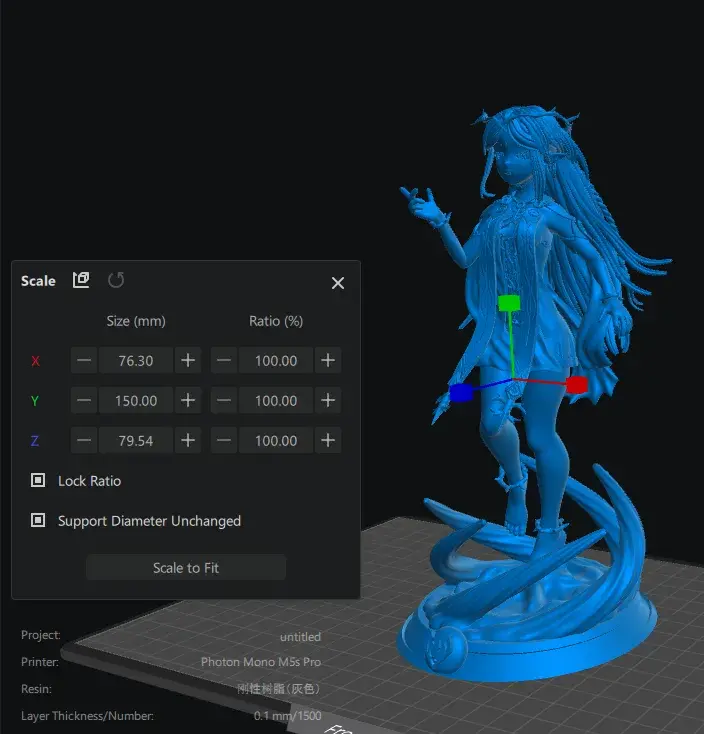Click the copy-scale icon next to Scale title

pyautogui.click(x=81, y=280)
